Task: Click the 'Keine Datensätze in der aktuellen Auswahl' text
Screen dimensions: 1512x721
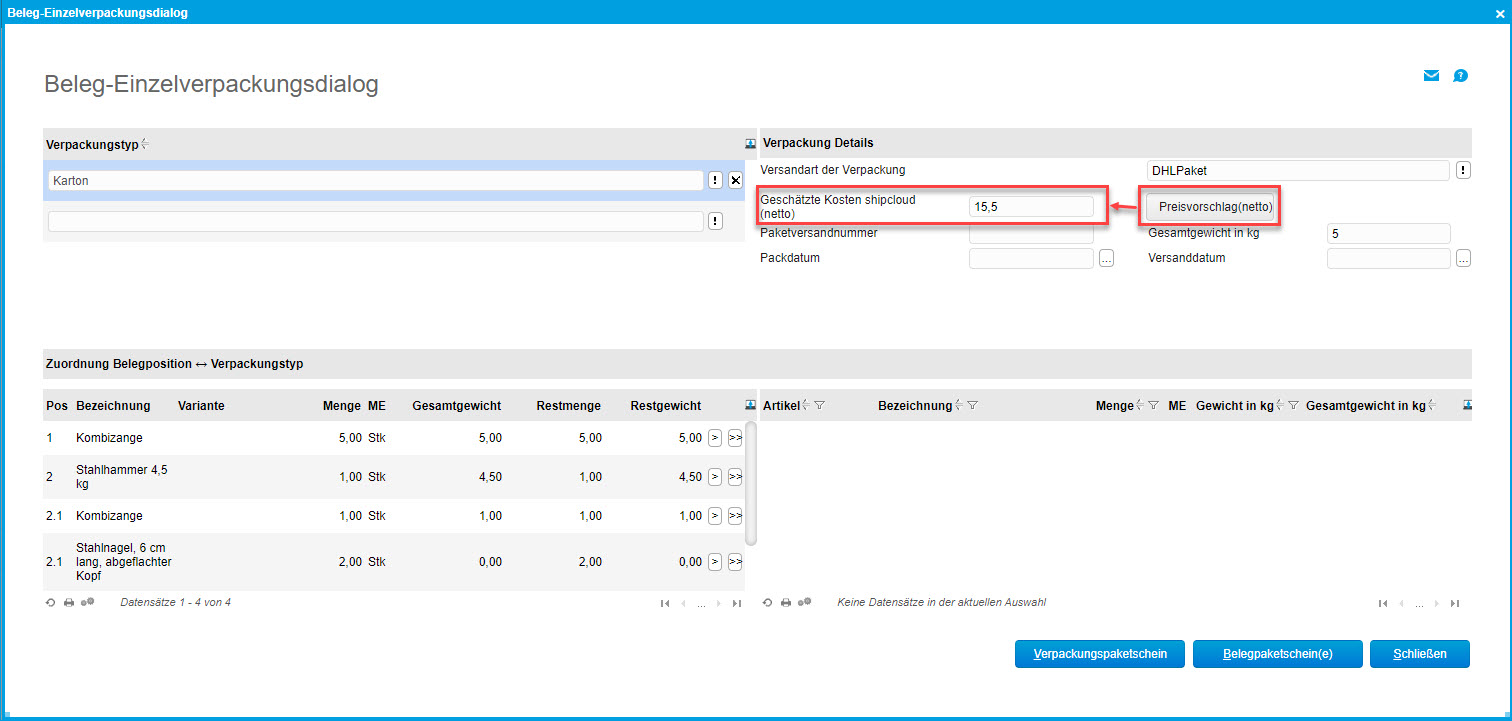Action: click(941, 603)
